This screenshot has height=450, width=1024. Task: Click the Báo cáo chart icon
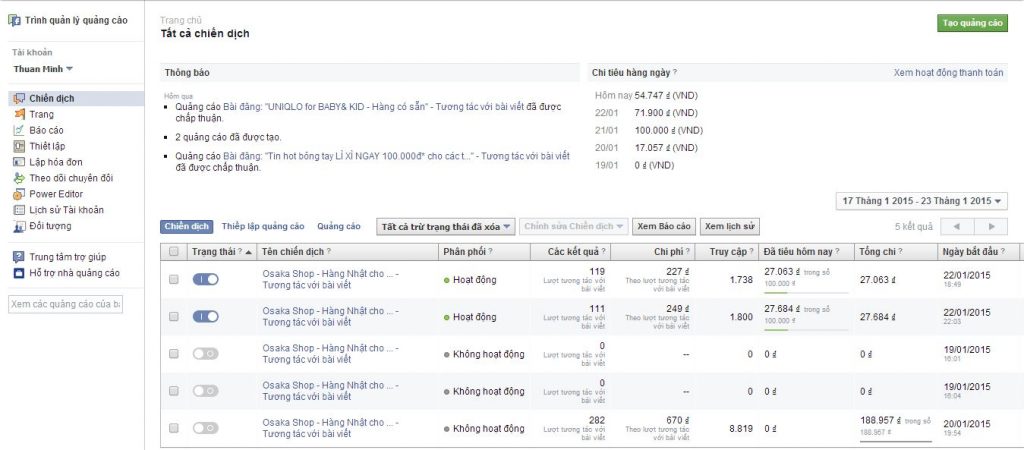click(x=19, y=130)
